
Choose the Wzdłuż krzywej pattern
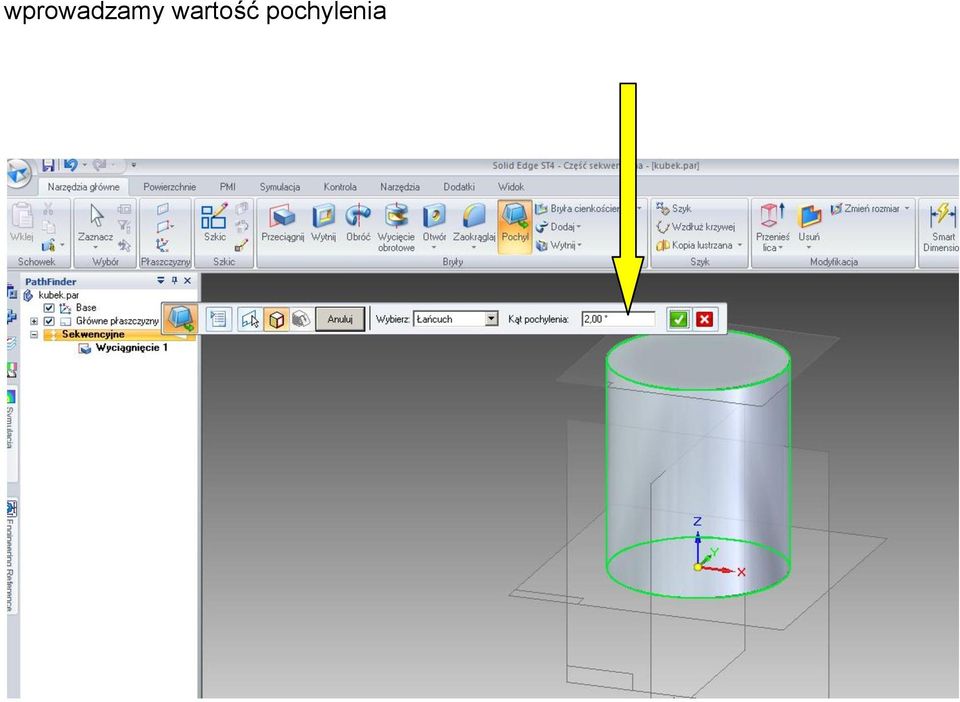click(x=696, y=227)
